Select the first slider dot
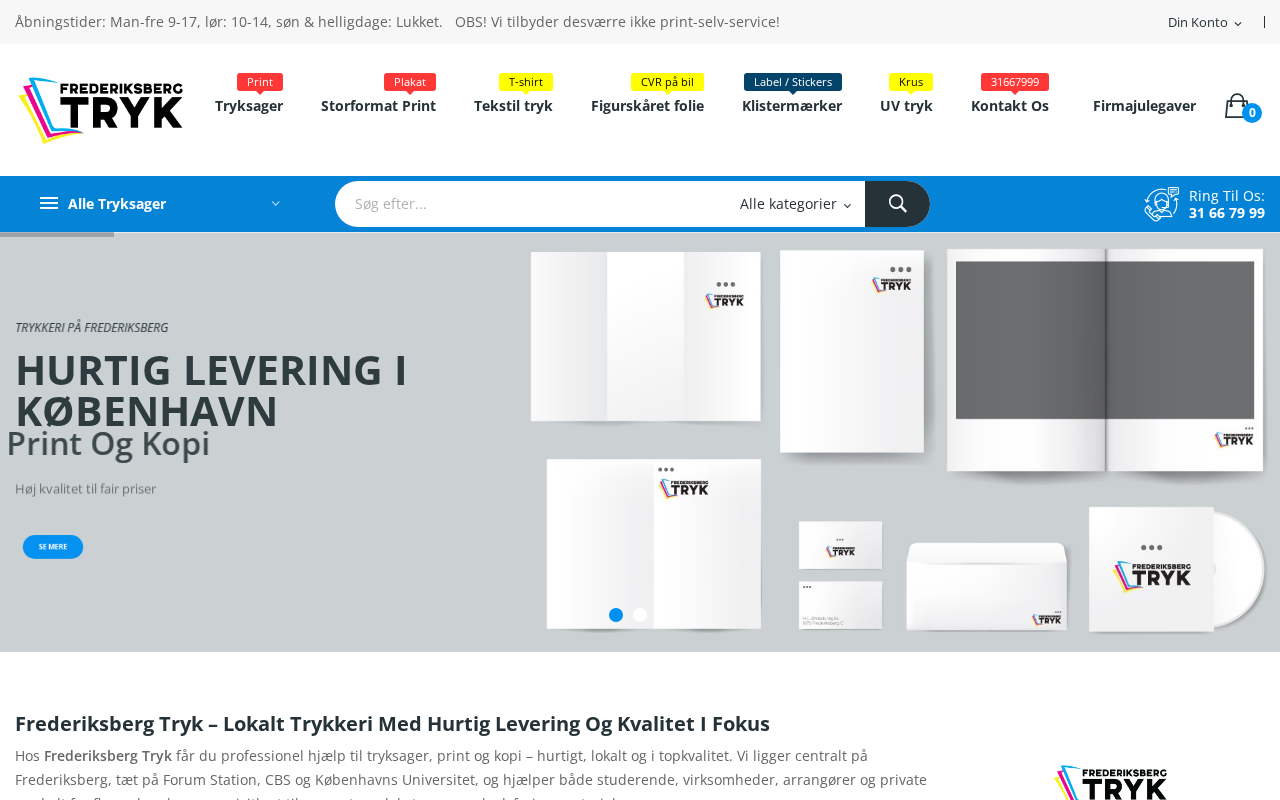This screenshot has width=1280, height=800. click(616, 615)
